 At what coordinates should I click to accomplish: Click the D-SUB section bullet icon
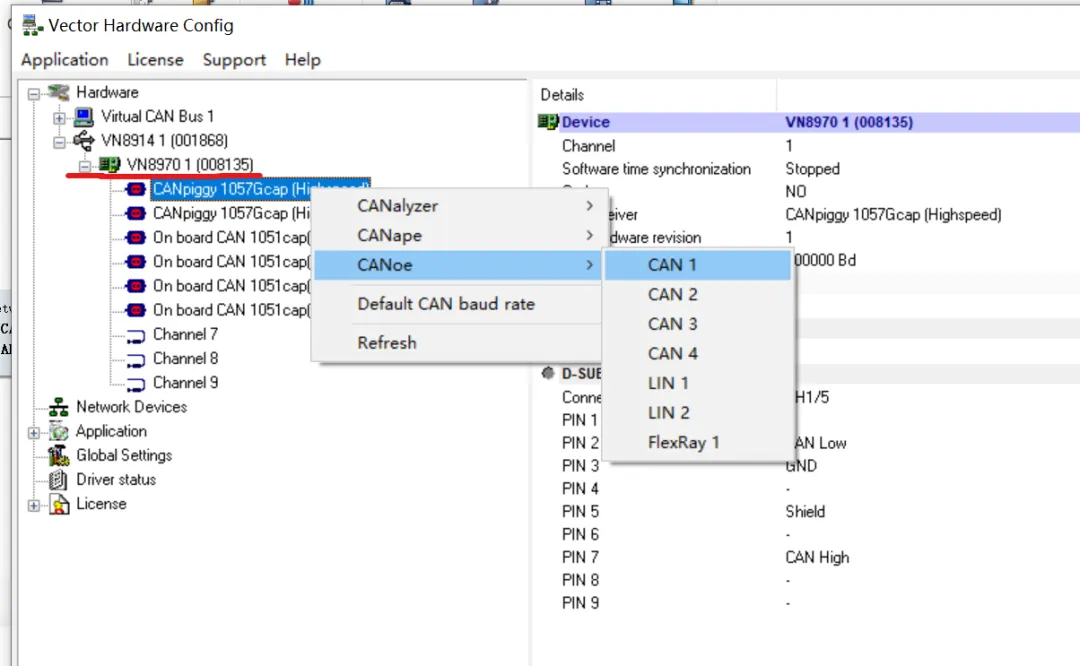click(x=548, y=373)
